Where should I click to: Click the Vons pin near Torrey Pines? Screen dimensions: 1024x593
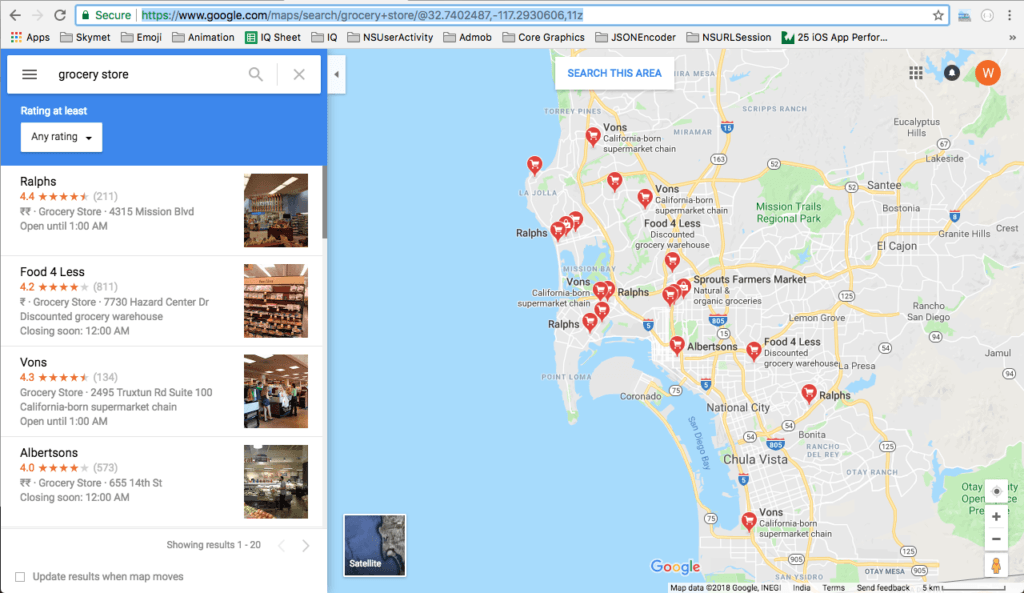point(593,136)
